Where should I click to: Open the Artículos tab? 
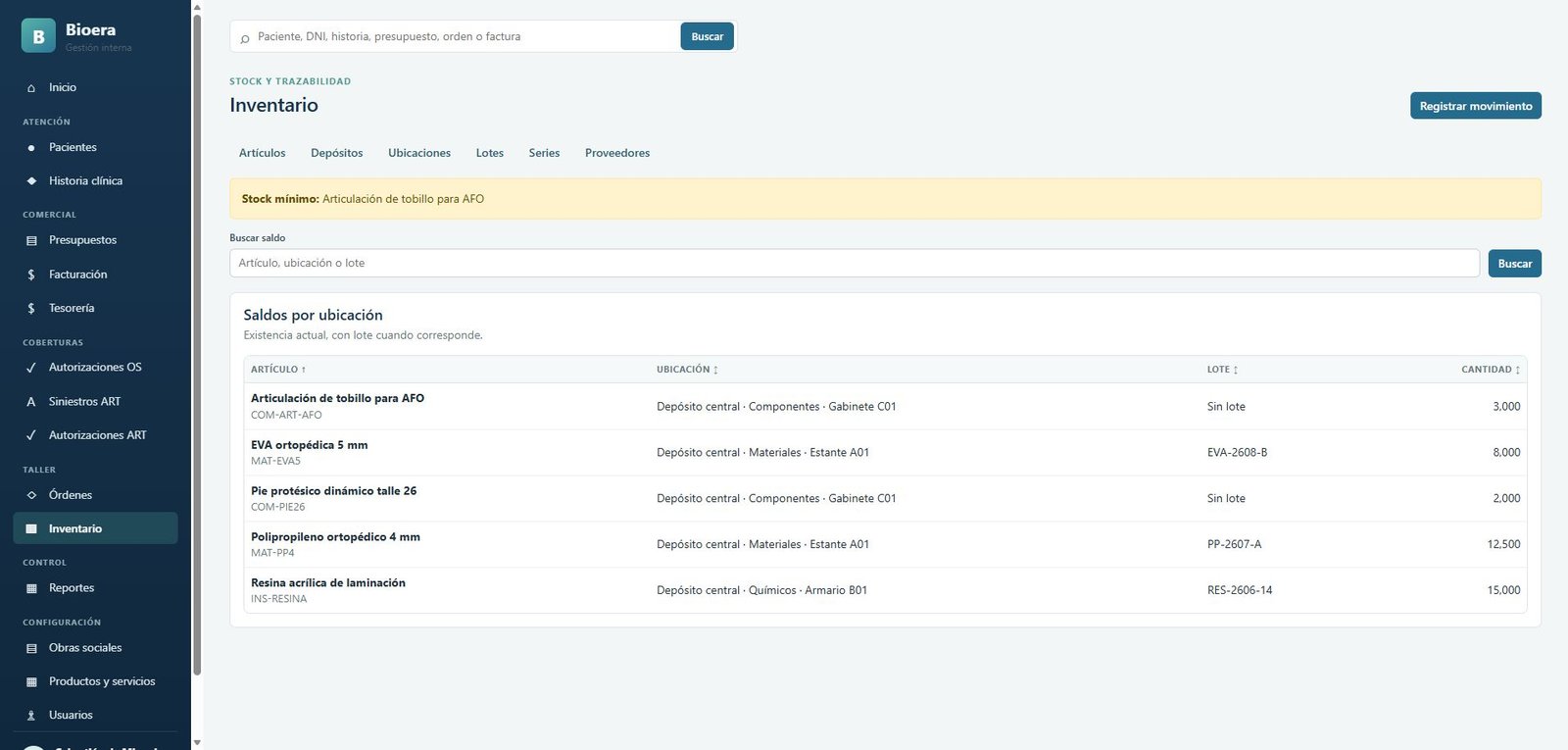click(263, 153)
